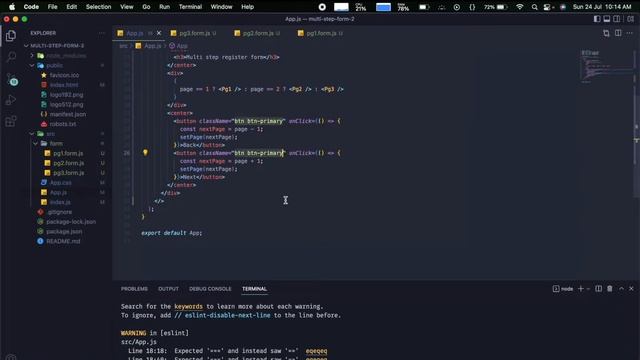
Task: Open the Extensions view in the activity bar
Action: (11, 121)
